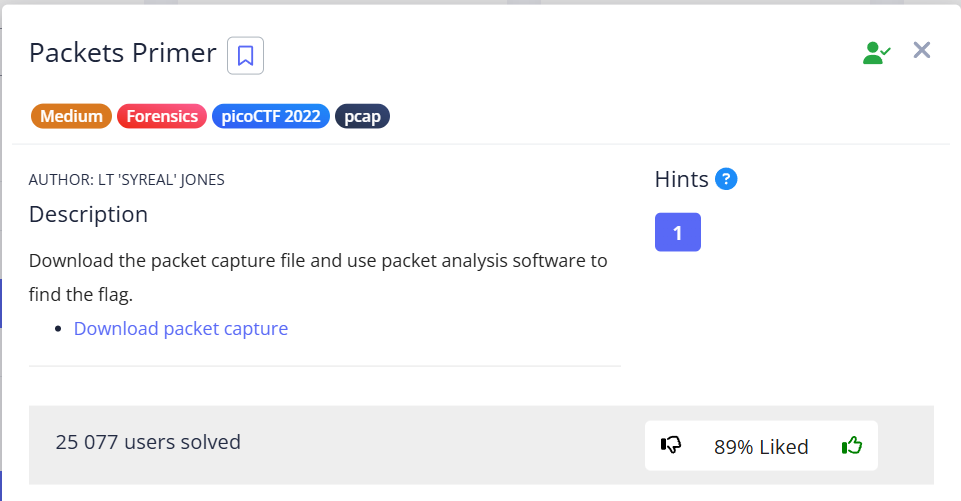
Task: Select the Forensics category tag
Action: click(161, 116)
